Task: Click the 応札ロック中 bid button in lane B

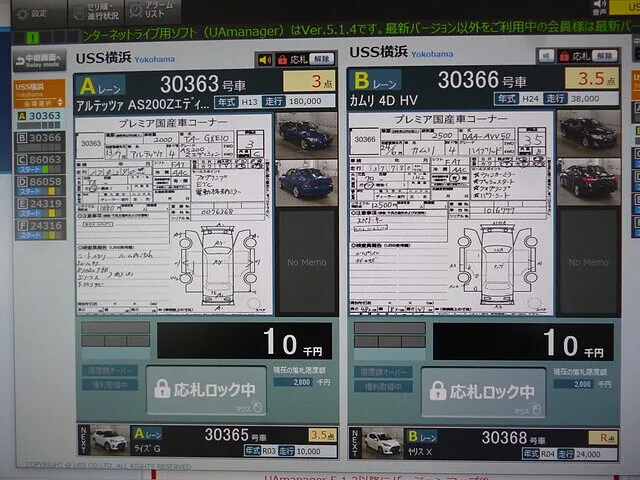Action: click(x=484, y=392)
